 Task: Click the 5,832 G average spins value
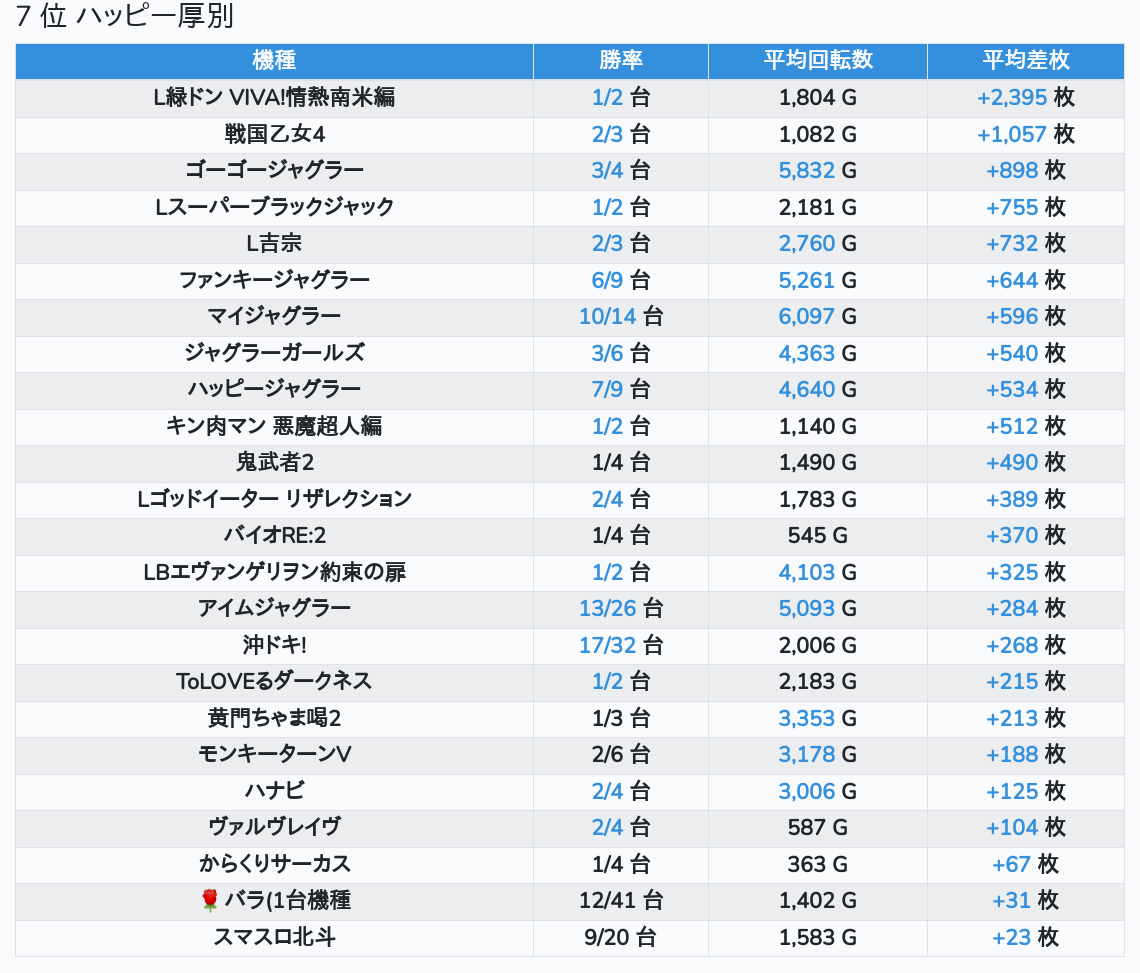pyautogui.click(x=818, y=171)
